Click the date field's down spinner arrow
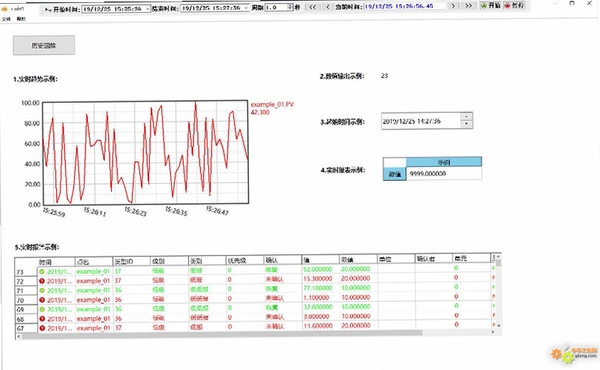The height and width of the screenshot is (370, 600). point(466,124)
